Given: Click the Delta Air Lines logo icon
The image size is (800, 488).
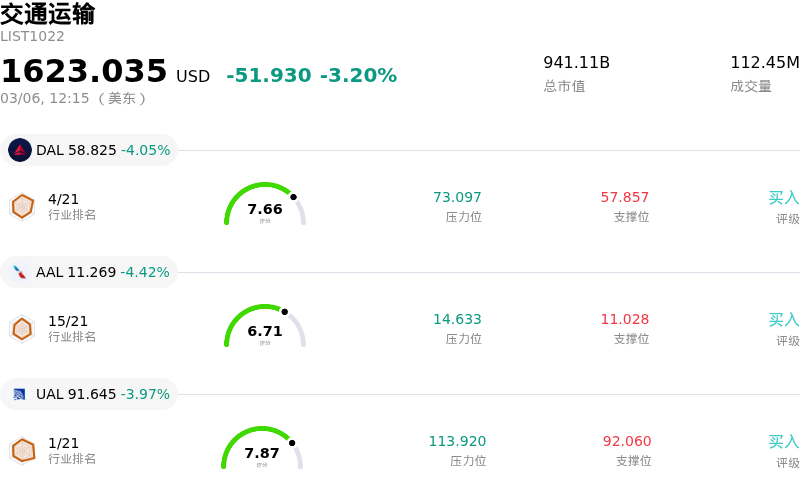Looking at the screenshot, I should tap(20, 150).
